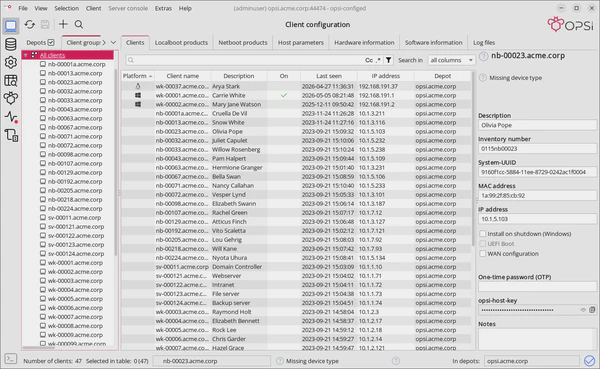
Task: Open the Search in all columns dropdown
Action: click(452, 60)
